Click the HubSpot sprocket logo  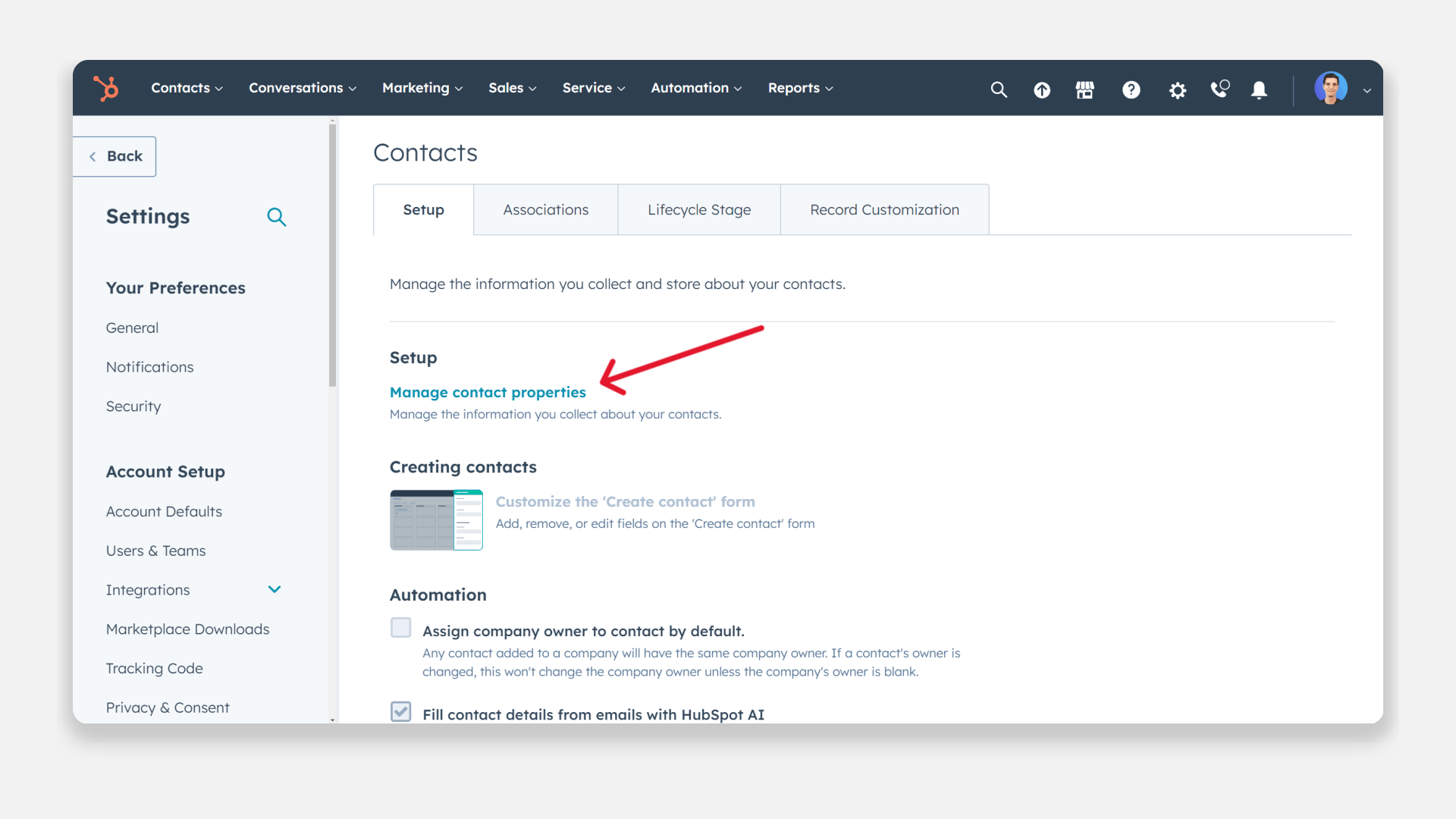[106, 88]
